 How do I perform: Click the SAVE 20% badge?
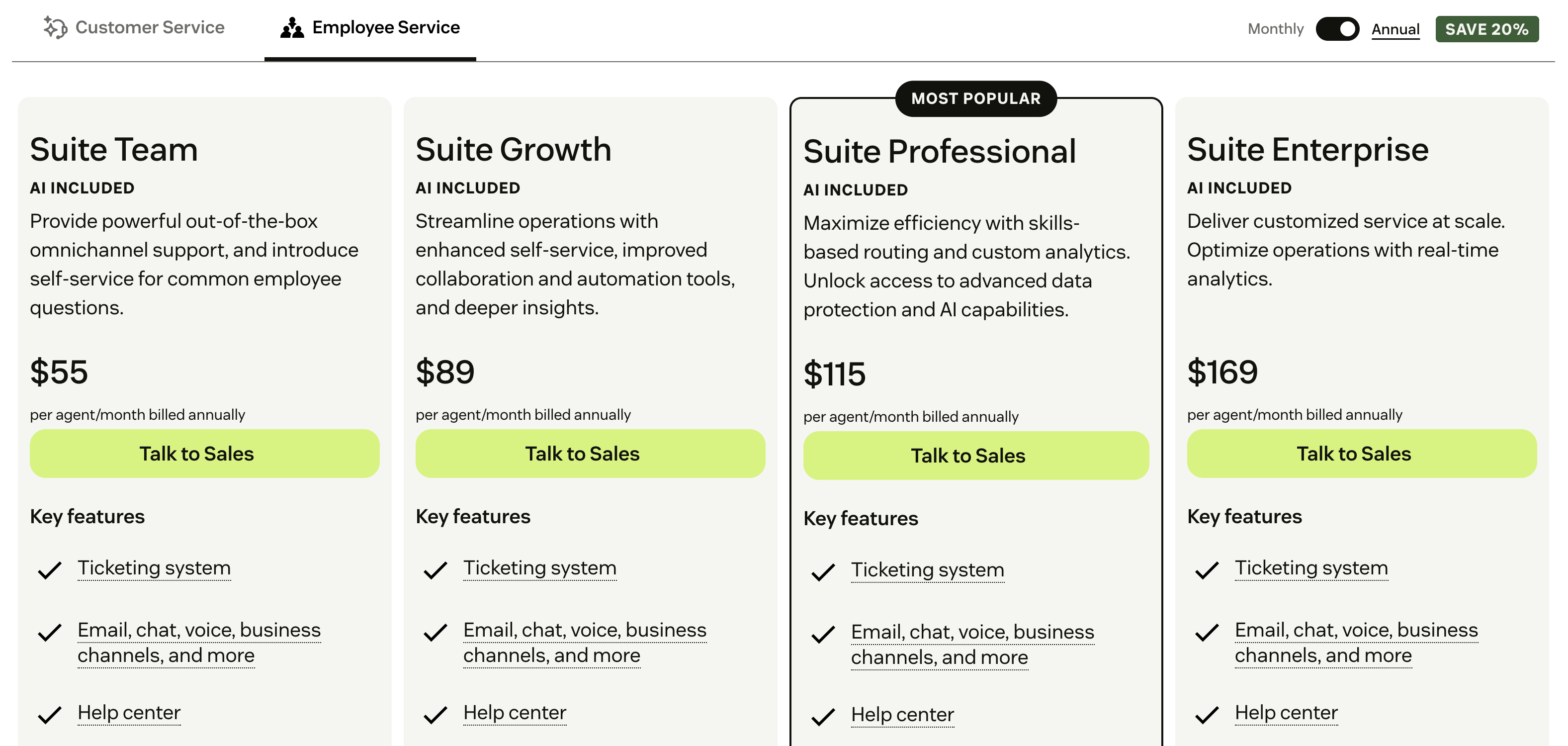click(1486, 29)
